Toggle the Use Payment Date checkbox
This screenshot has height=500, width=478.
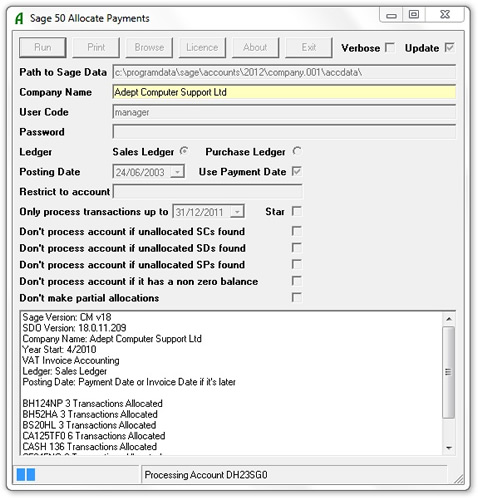(x=296, y=171)
